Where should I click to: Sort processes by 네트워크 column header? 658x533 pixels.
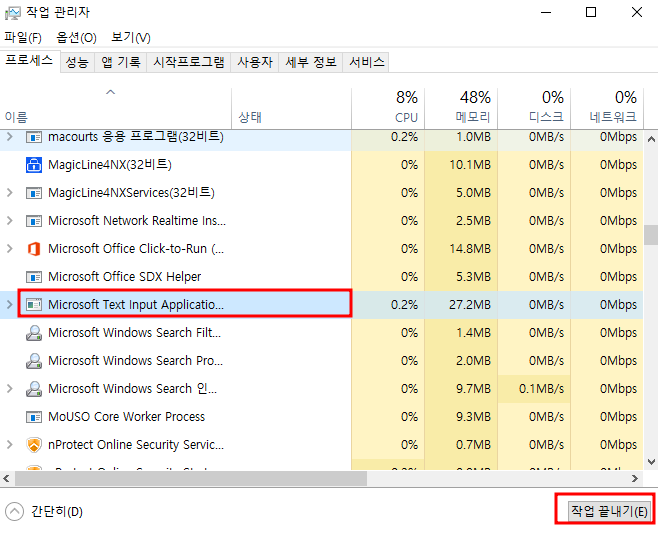tap(607, 109)
